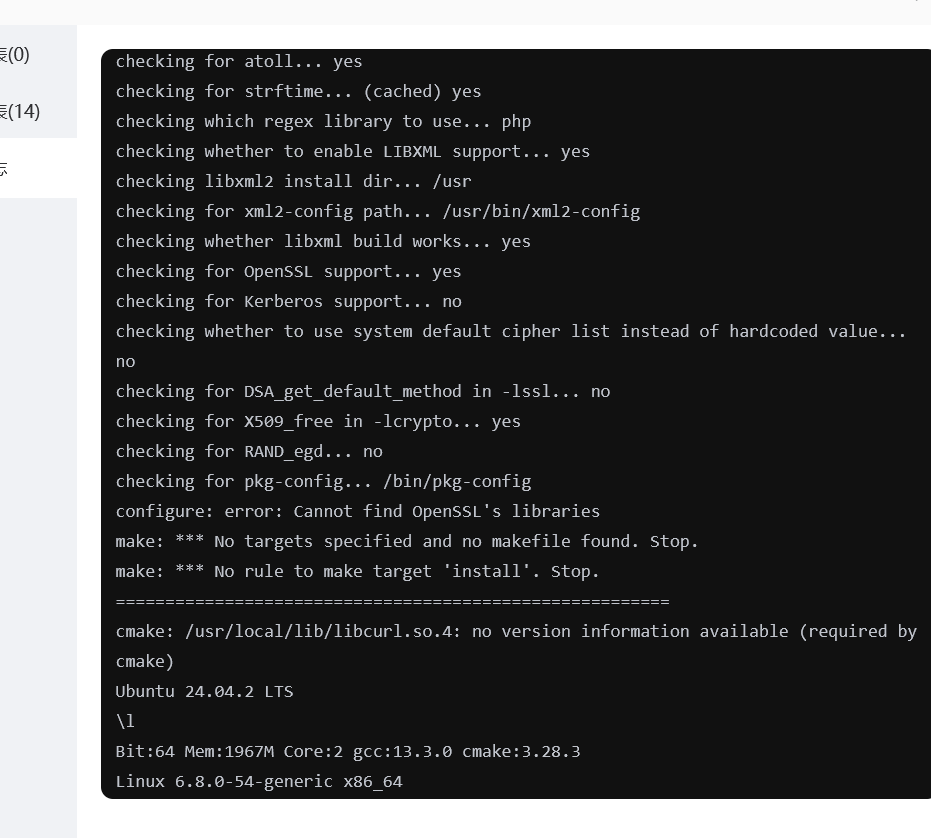
Task: Click the 'No targets specified' make error line
Action: pyautogui.click(x=406, y=542)
